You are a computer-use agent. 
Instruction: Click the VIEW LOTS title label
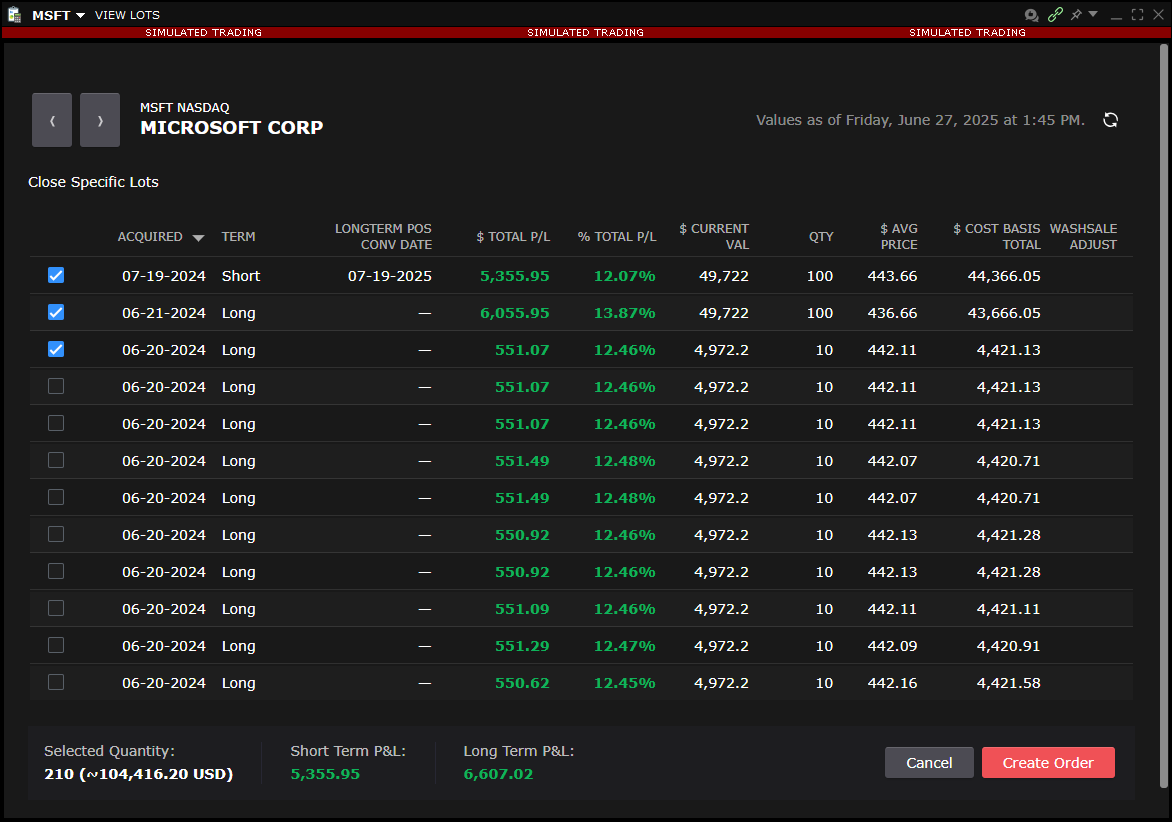(127, 15)
